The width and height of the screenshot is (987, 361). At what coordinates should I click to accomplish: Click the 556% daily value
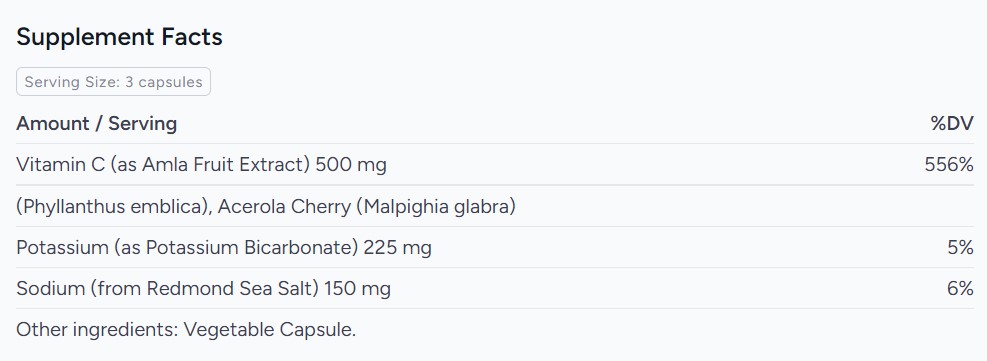click(949, 165)
